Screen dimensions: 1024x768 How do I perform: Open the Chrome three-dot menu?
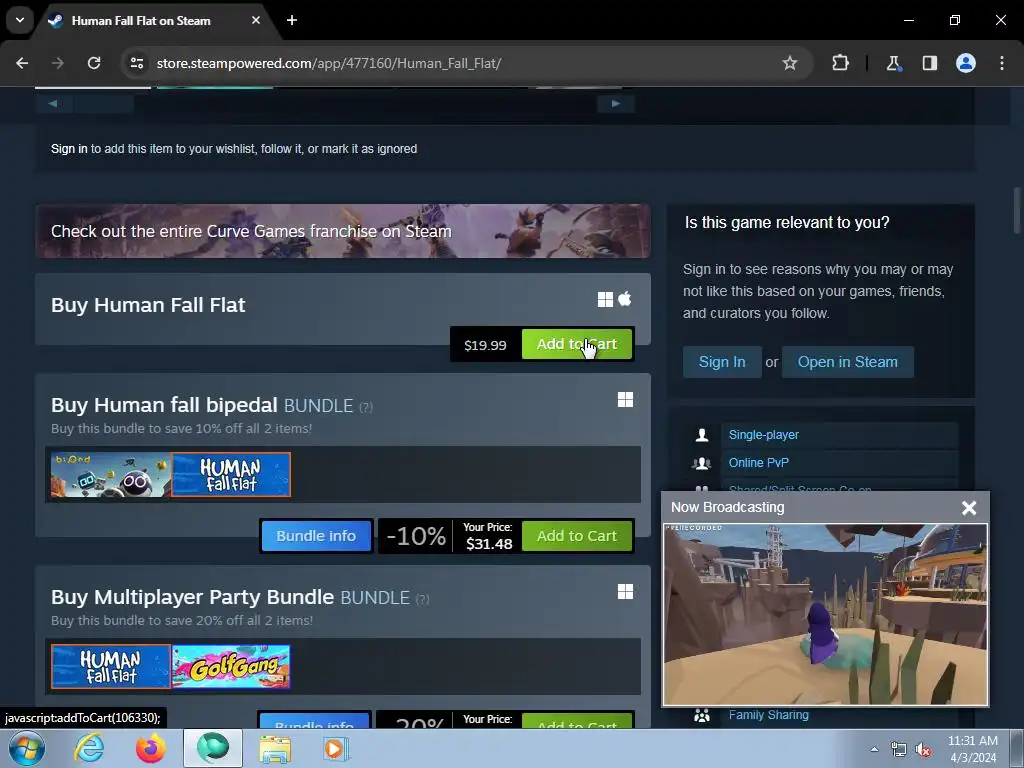[x=1002, y=63]
